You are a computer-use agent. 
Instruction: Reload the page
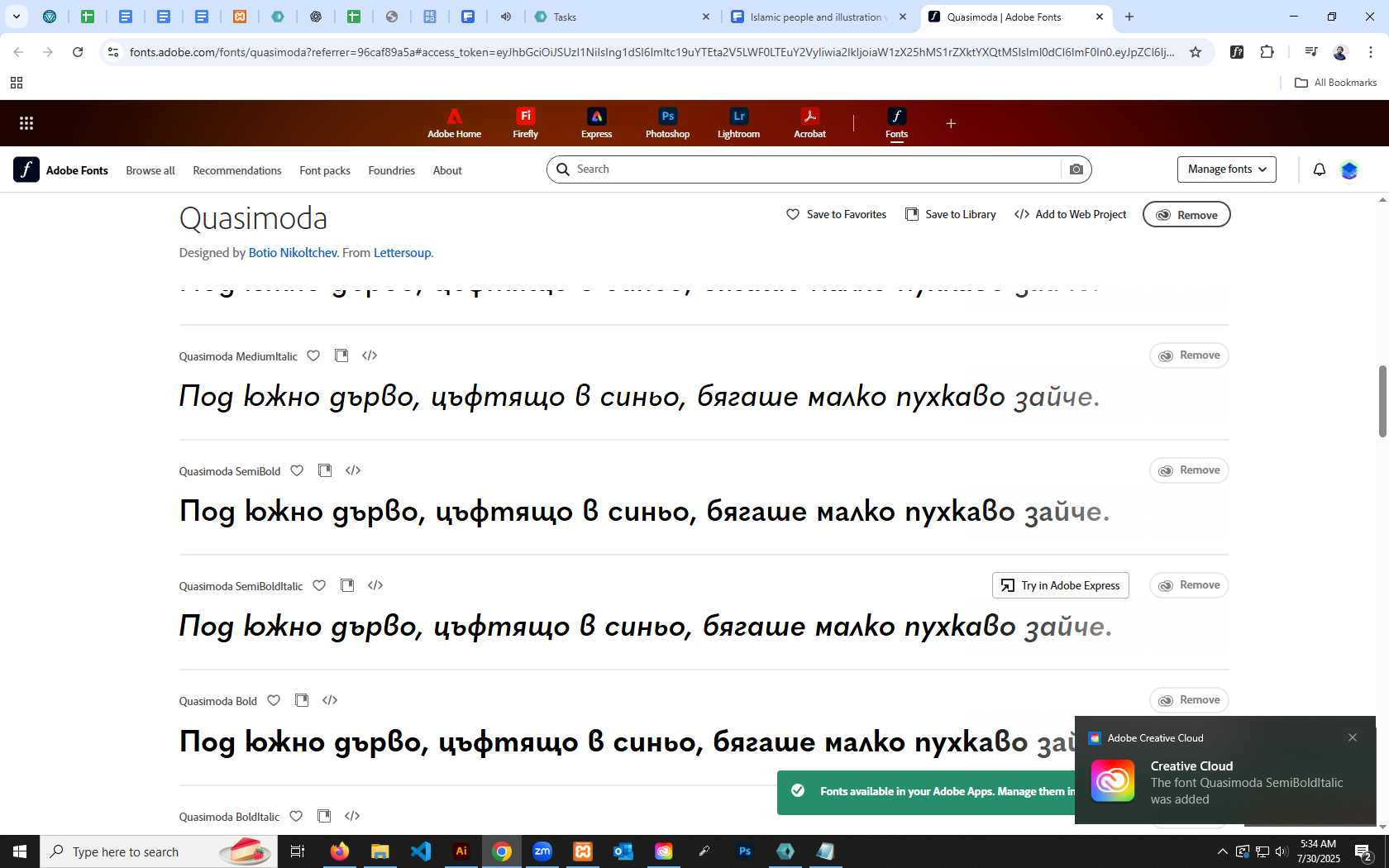[x=78, y=52]
